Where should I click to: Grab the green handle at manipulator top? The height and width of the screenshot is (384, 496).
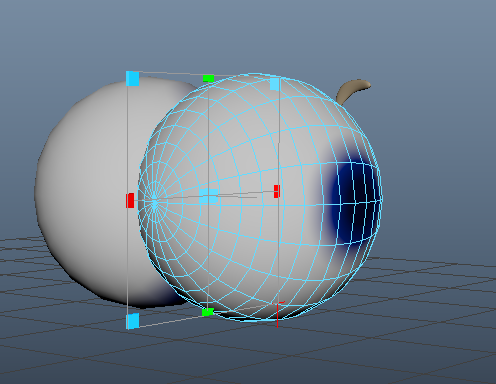tap(208, 78)
